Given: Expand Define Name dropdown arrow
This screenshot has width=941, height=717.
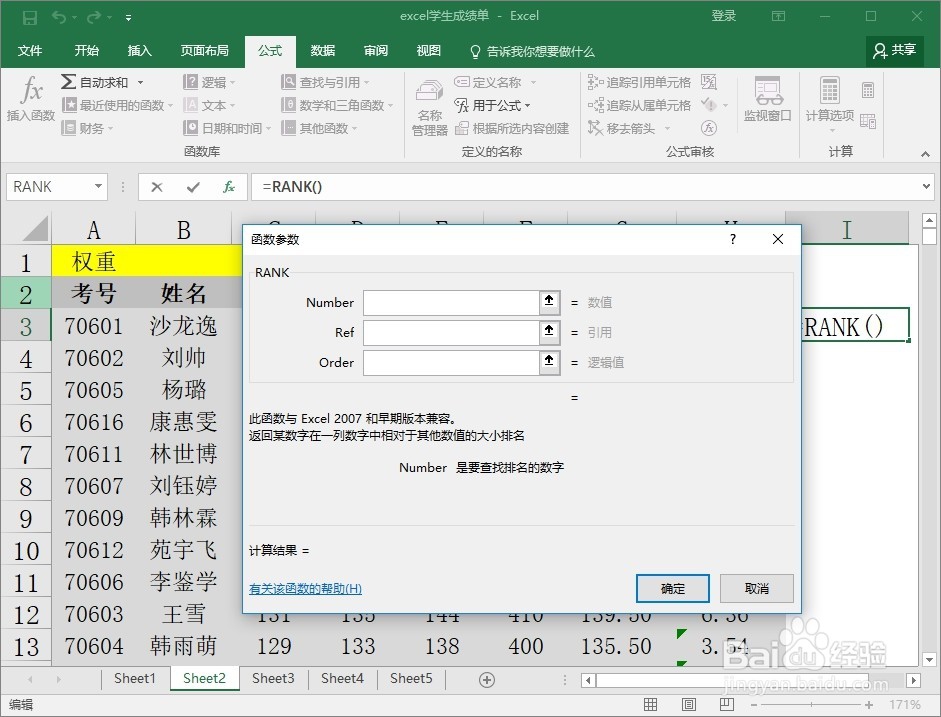Looking at the screenshot, I should click(533, 82).
